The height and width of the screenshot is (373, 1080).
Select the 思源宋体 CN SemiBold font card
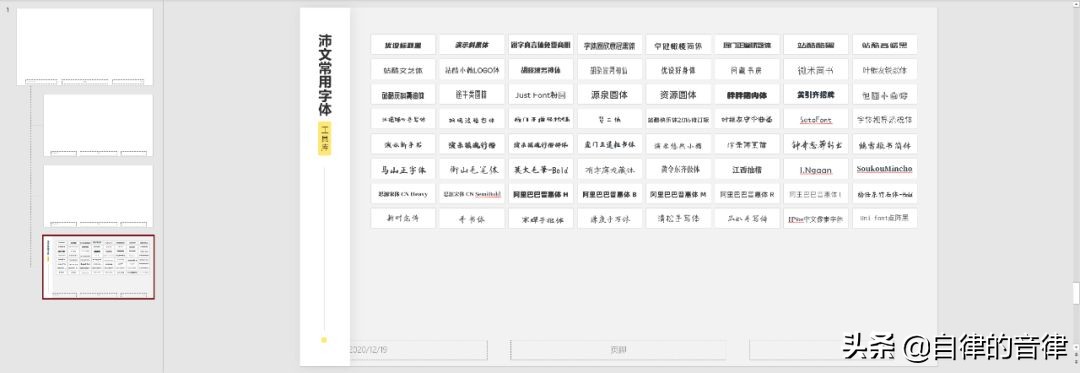[x=472, y=193]
